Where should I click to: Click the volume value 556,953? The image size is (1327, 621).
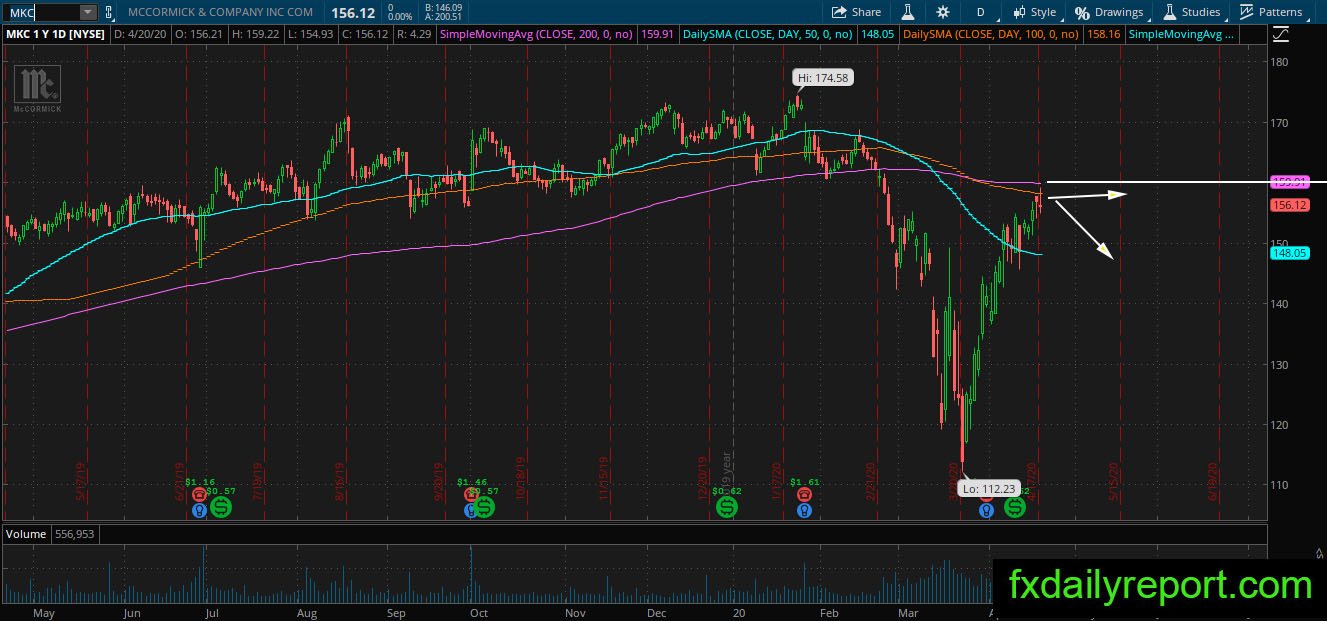(75, 534)
